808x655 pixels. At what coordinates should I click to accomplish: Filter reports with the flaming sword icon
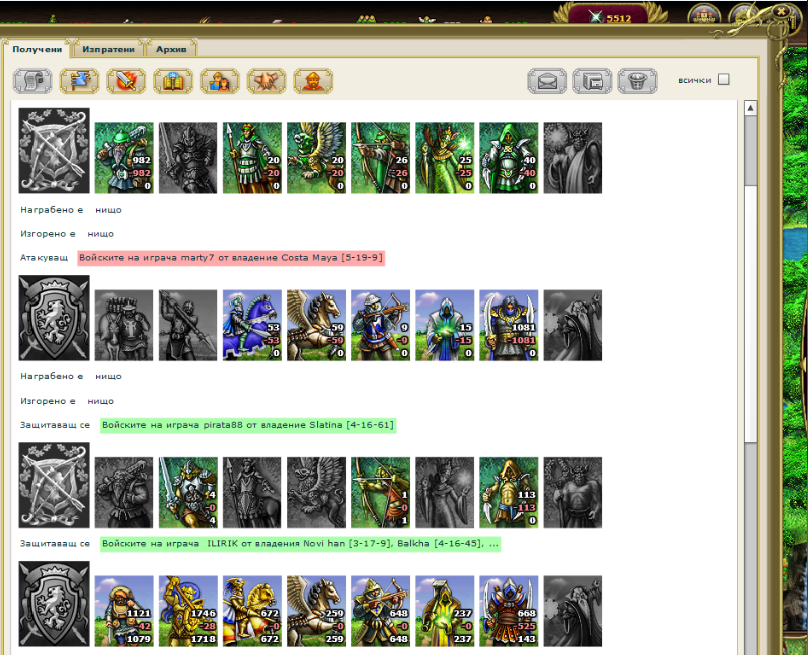(x=126, y=81)
